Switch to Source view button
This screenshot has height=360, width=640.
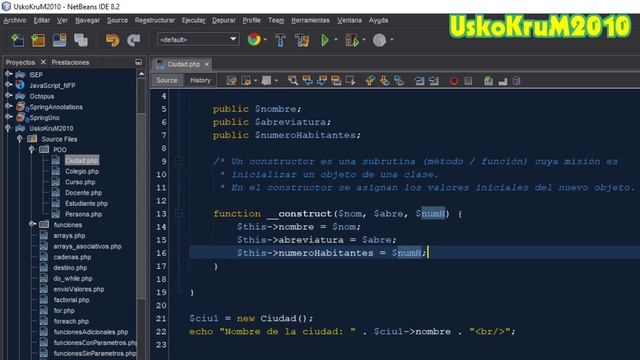[x=167, y=80]
